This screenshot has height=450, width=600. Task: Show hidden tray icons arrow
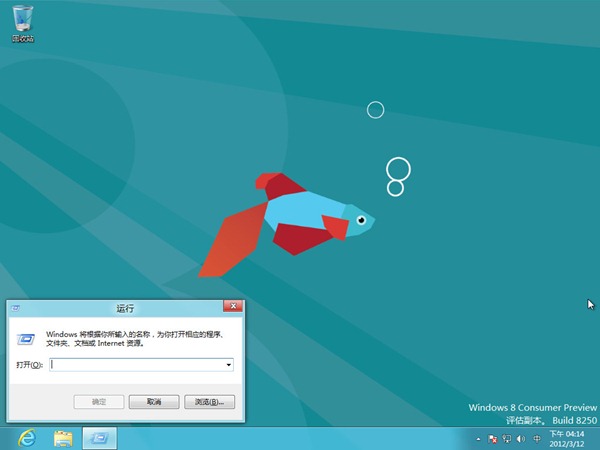pyautogui.click(x=478, y=439)
